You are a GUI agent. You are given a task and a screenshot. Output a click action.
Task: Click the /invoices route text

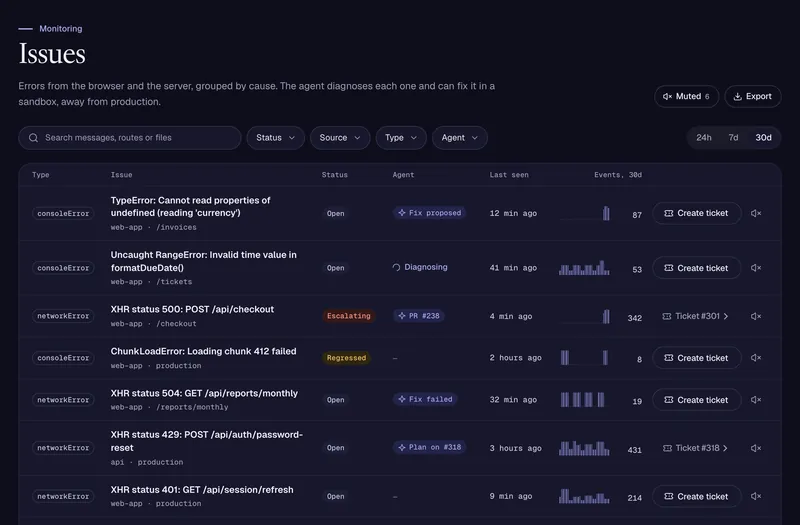click(177, 228)
